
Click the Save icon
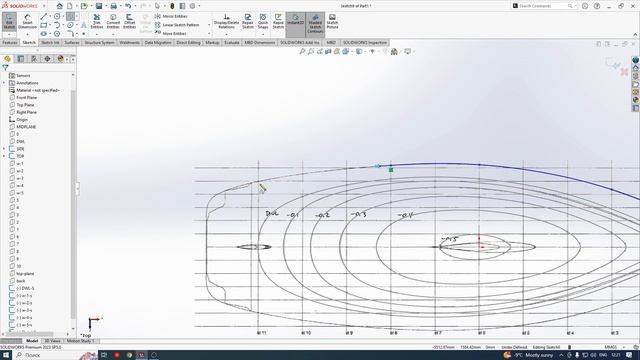(99, 6)
